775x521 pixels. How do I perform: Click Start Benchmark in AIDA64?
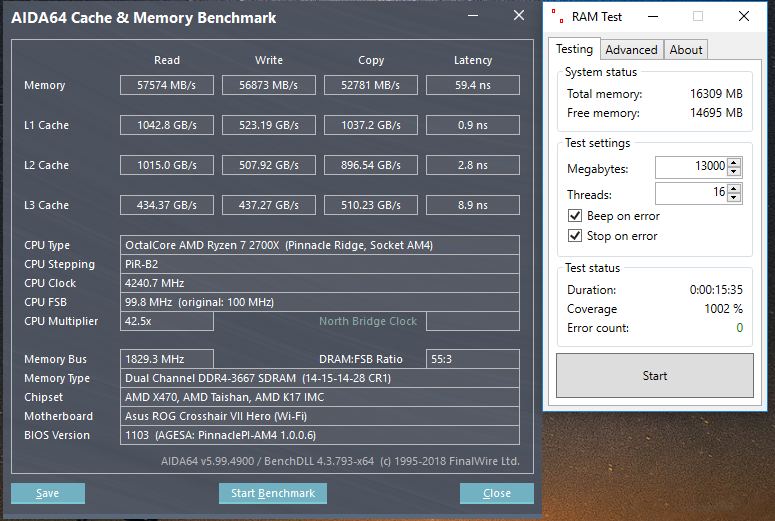point(273,493)
